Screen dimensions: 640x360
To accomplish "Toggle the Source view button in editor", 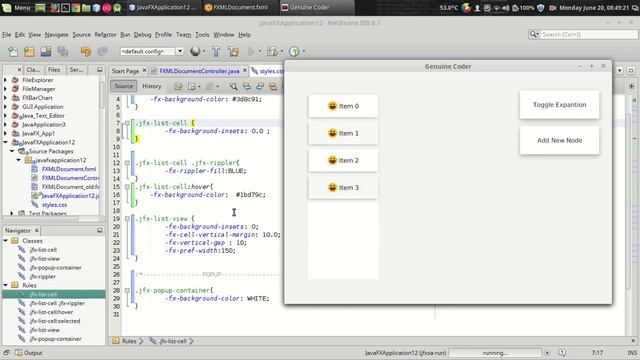I will (x=124, y=86).
